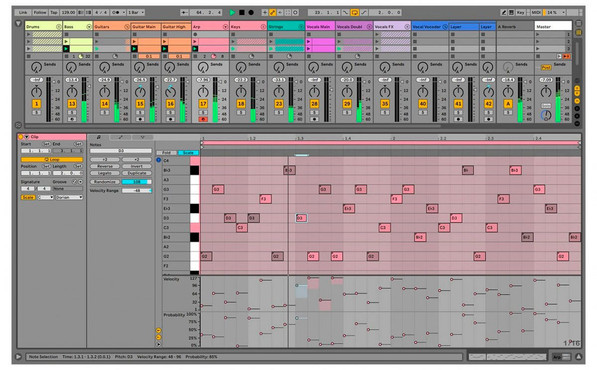Click the Link button

tap(23, 13)
